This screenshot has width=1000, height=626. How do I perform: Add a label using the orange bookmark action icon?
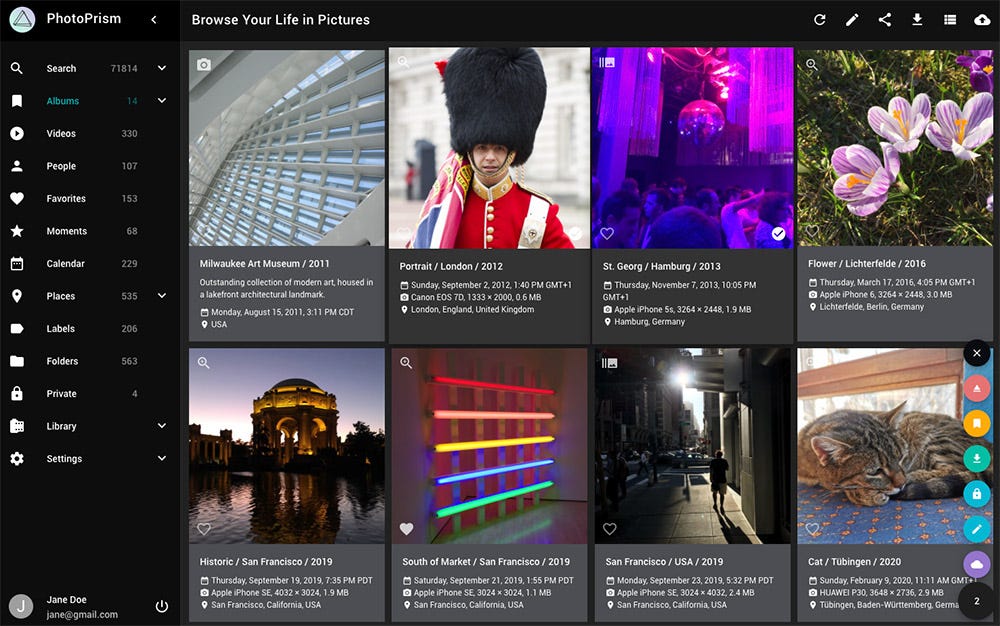click(x=976, y=423)
